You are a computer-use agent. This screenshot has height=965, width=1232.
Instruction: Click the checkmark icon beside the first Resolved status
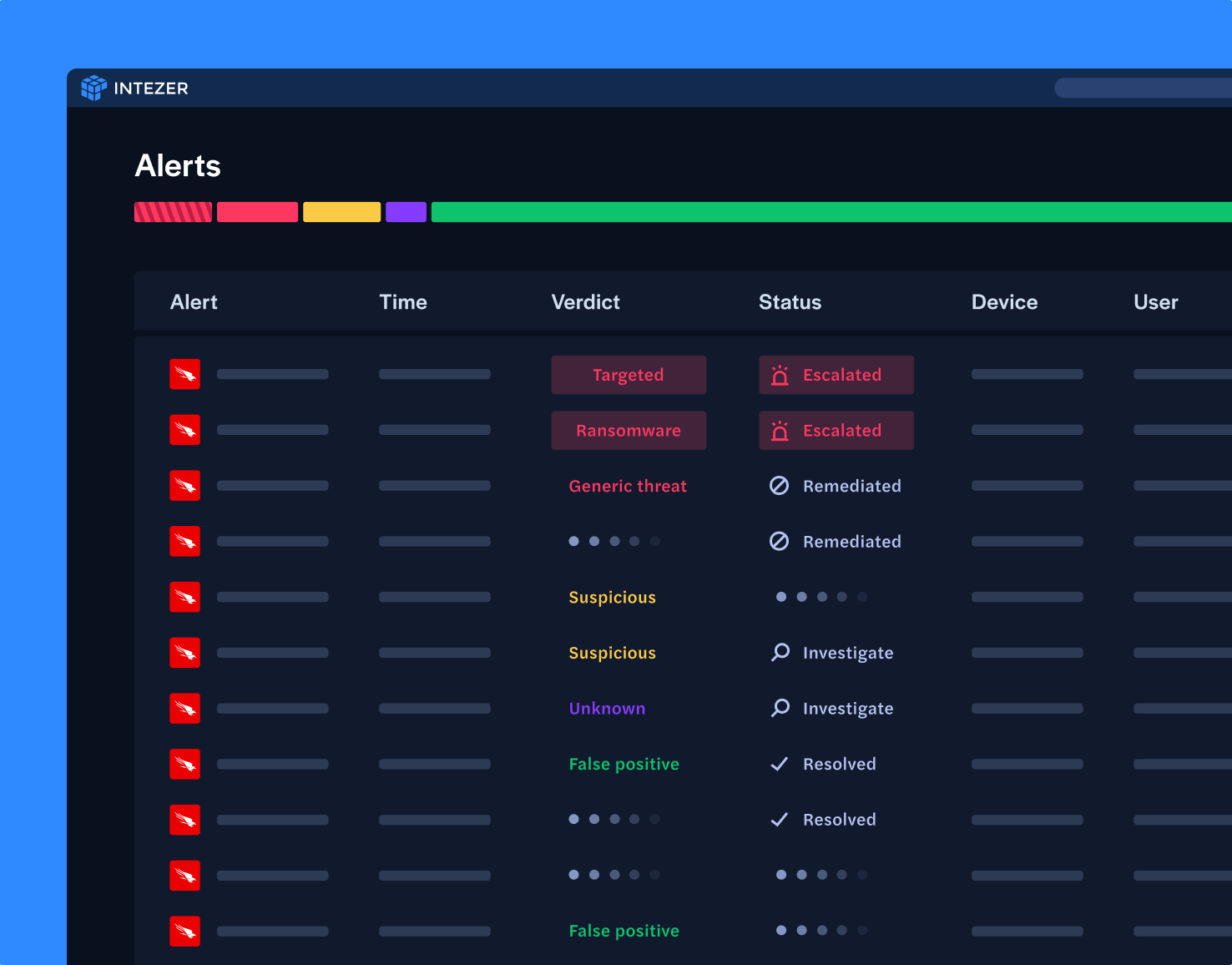[x=779, y=764]
